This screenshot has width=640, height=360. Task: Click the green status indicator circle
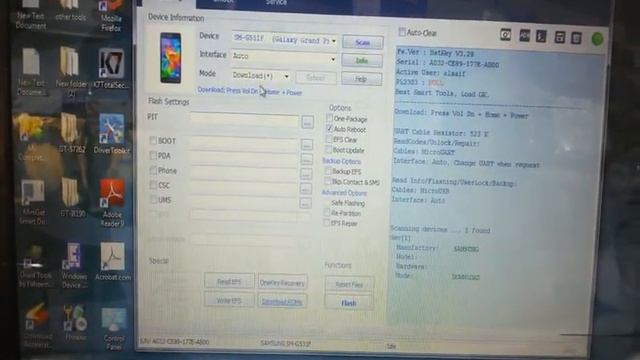click(597, 39)
